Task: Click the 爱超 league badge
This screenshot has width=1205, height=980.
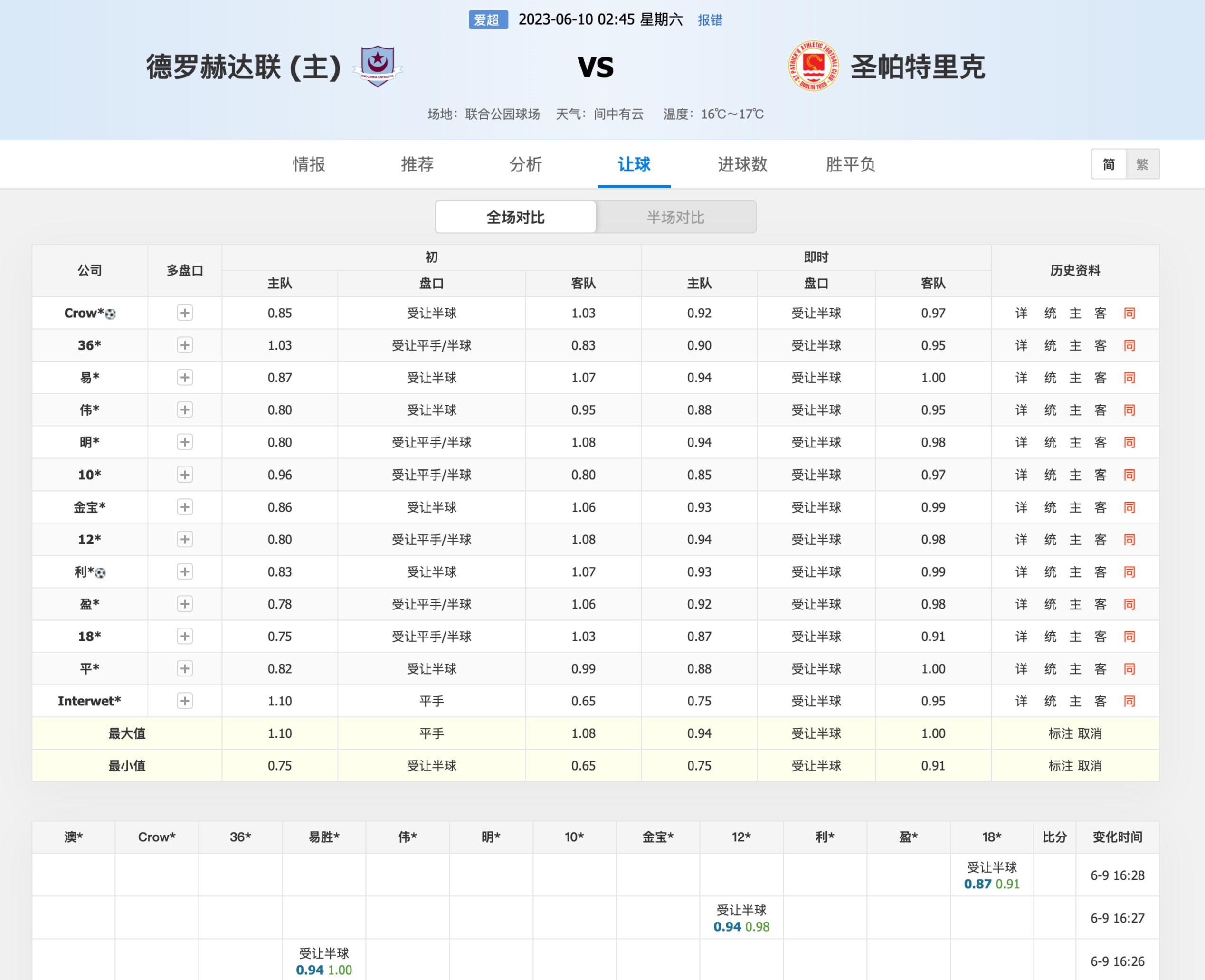Action: [488, 20]
